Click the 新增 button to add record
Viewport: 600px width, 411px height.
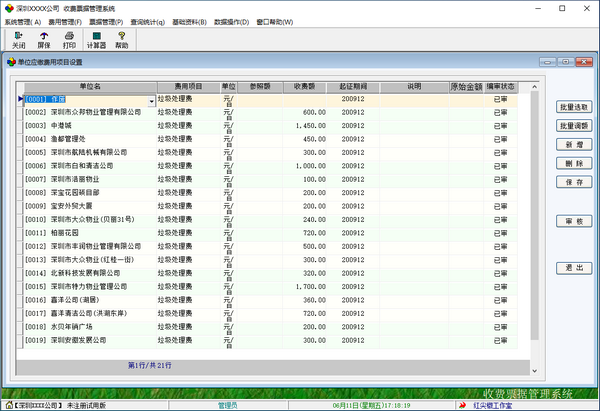pyautogui.click(x=574, y=144)
